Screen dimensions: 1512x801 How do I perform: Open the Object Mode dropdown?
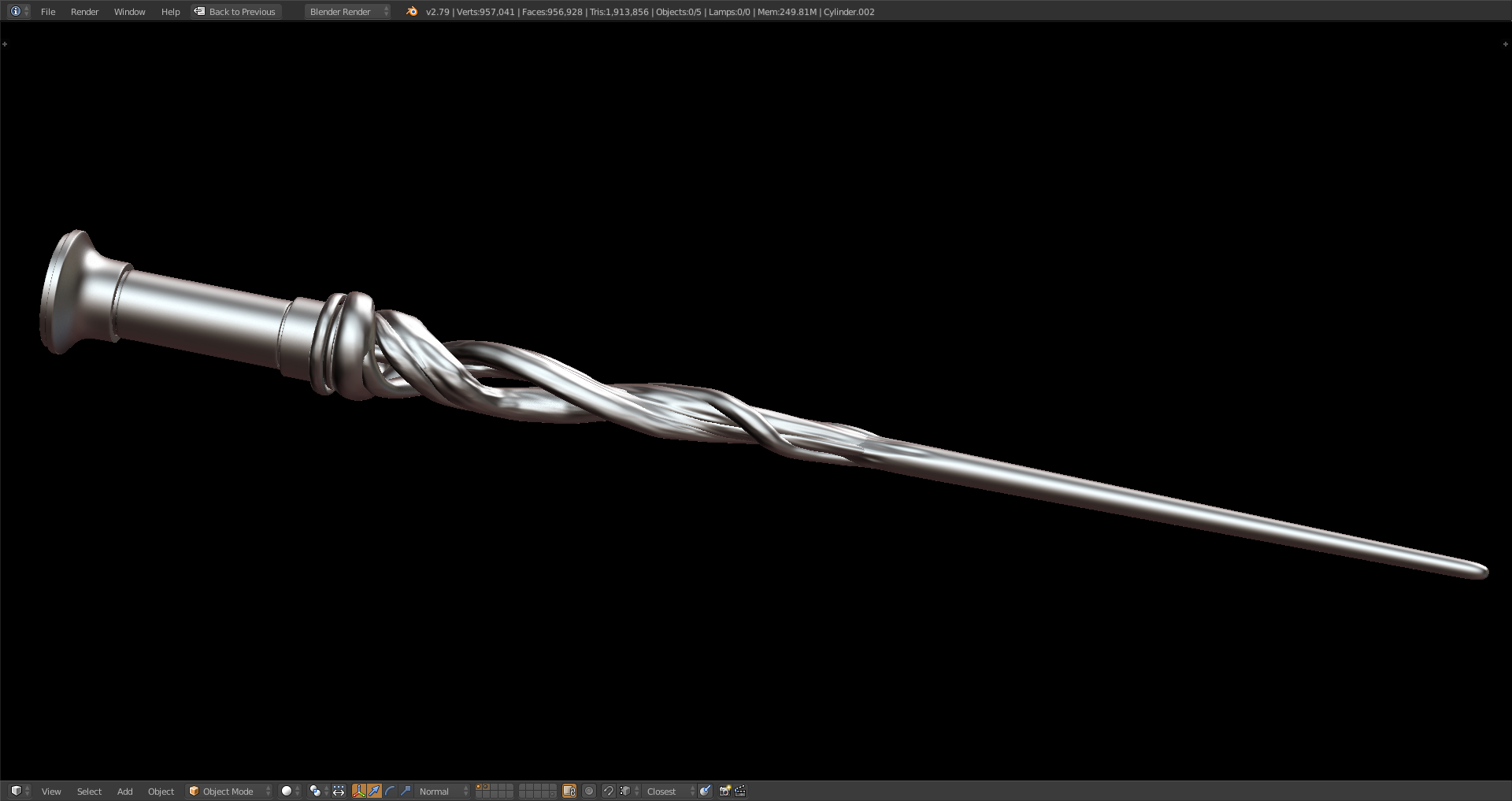(229, 791)
